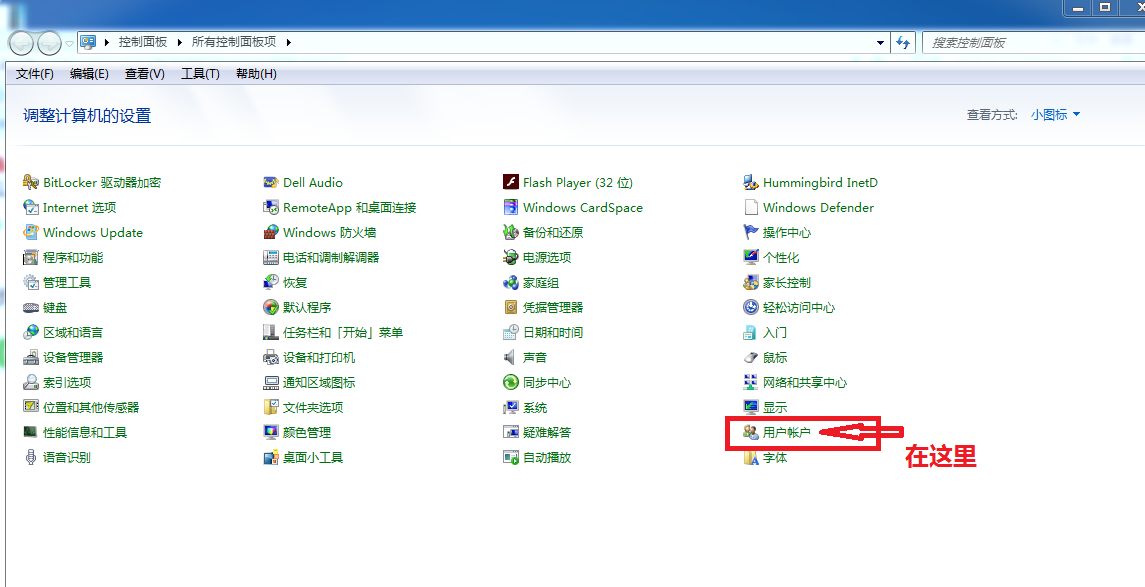Click the 鼠标 mouse icon
Image resolution: width=1145 pixels, height=587 pixels.
(x=751, y=357)
